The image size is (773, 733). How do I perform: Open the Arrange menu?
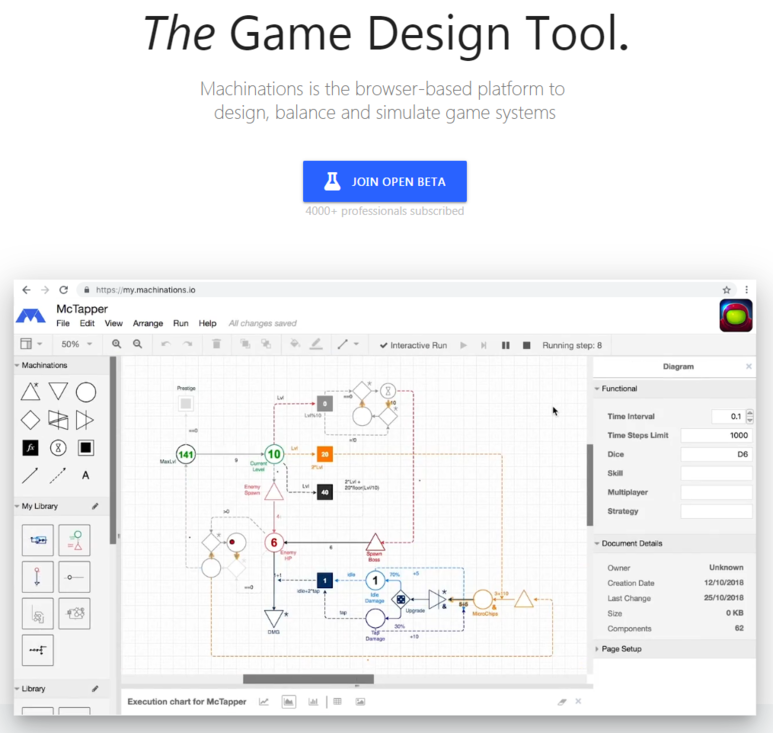point(147,323)
